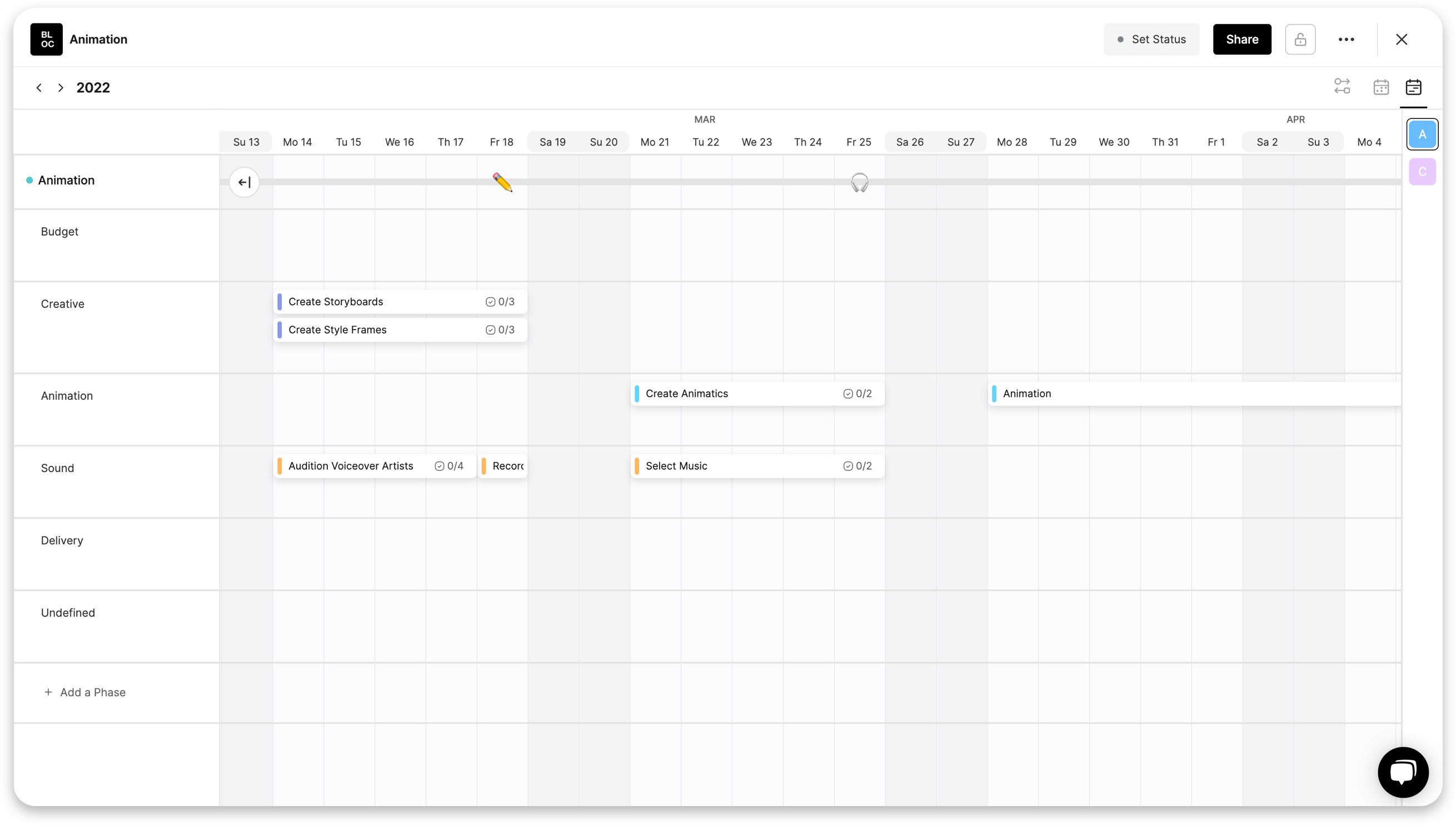Go to next year with the right chevron
Image resolution: width=1456 pixels, height=825 pixels.
[x=61, y=87]
